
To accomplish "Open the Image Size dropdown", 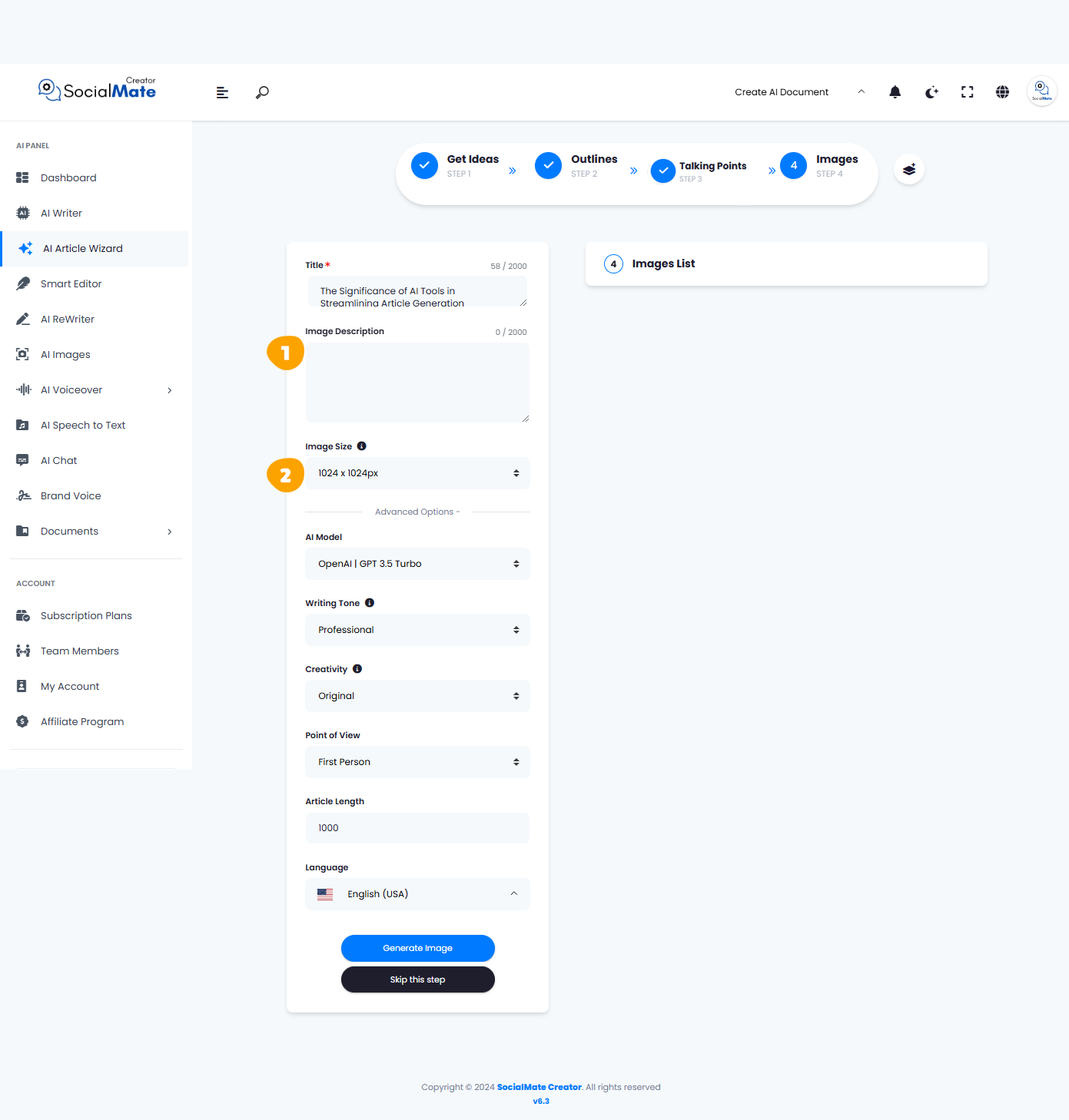I will coord(417,473).
